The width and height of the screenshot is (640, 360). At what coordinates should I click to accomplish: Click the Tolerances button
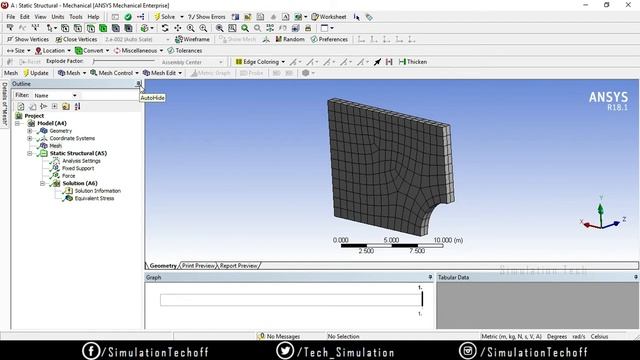184,51
